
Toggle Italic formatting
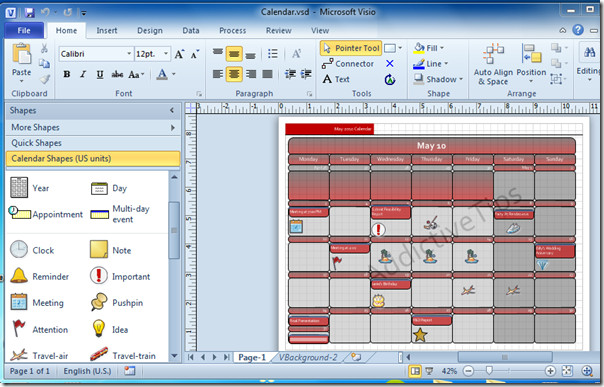83,74
